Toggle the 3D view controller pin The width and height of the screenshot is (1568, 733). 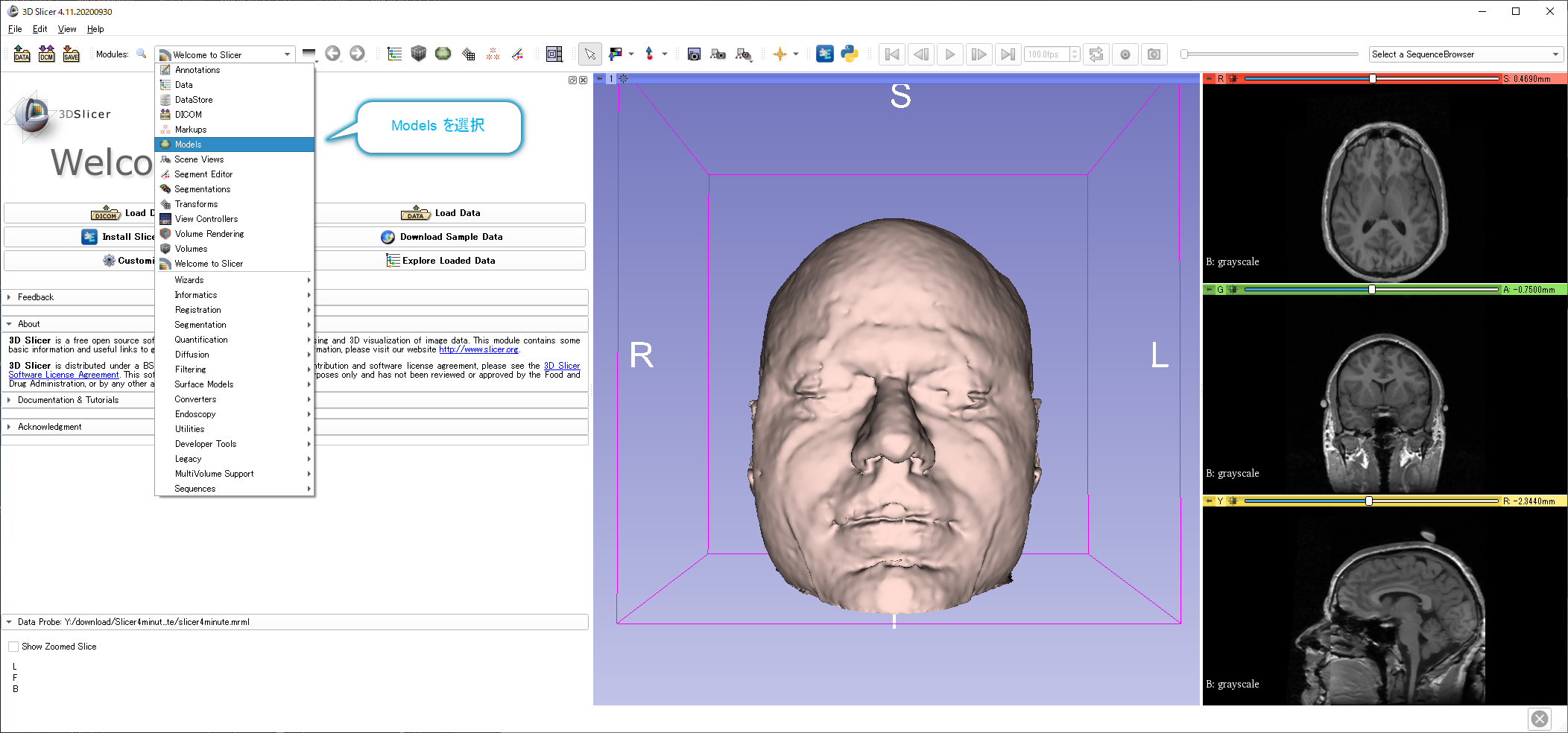point(599,78)
